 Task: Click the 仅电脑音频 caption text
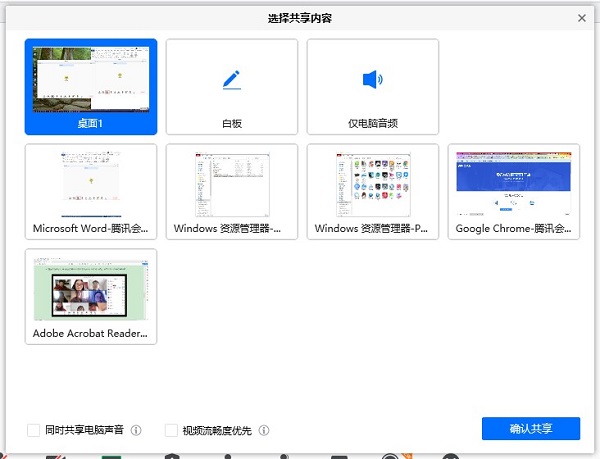pyautogui.click(x=373, y=124)
